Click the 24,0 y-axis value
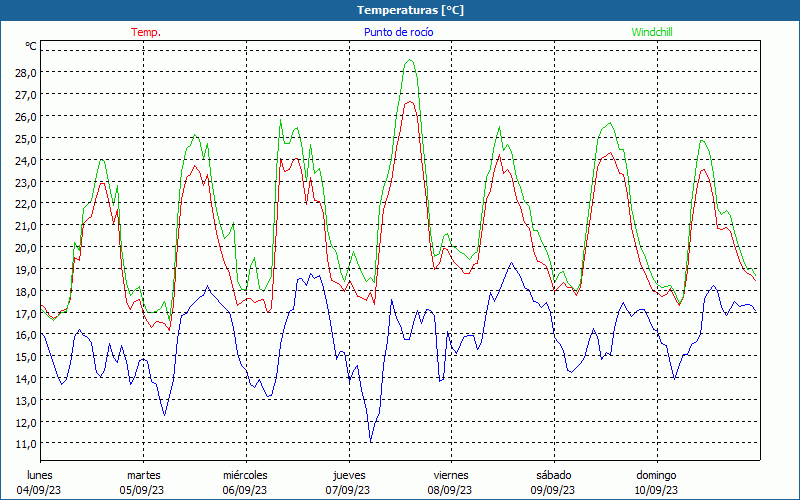The width and height of the screenshot is (800, 500). pyautogui.click(x=26, y=160)
